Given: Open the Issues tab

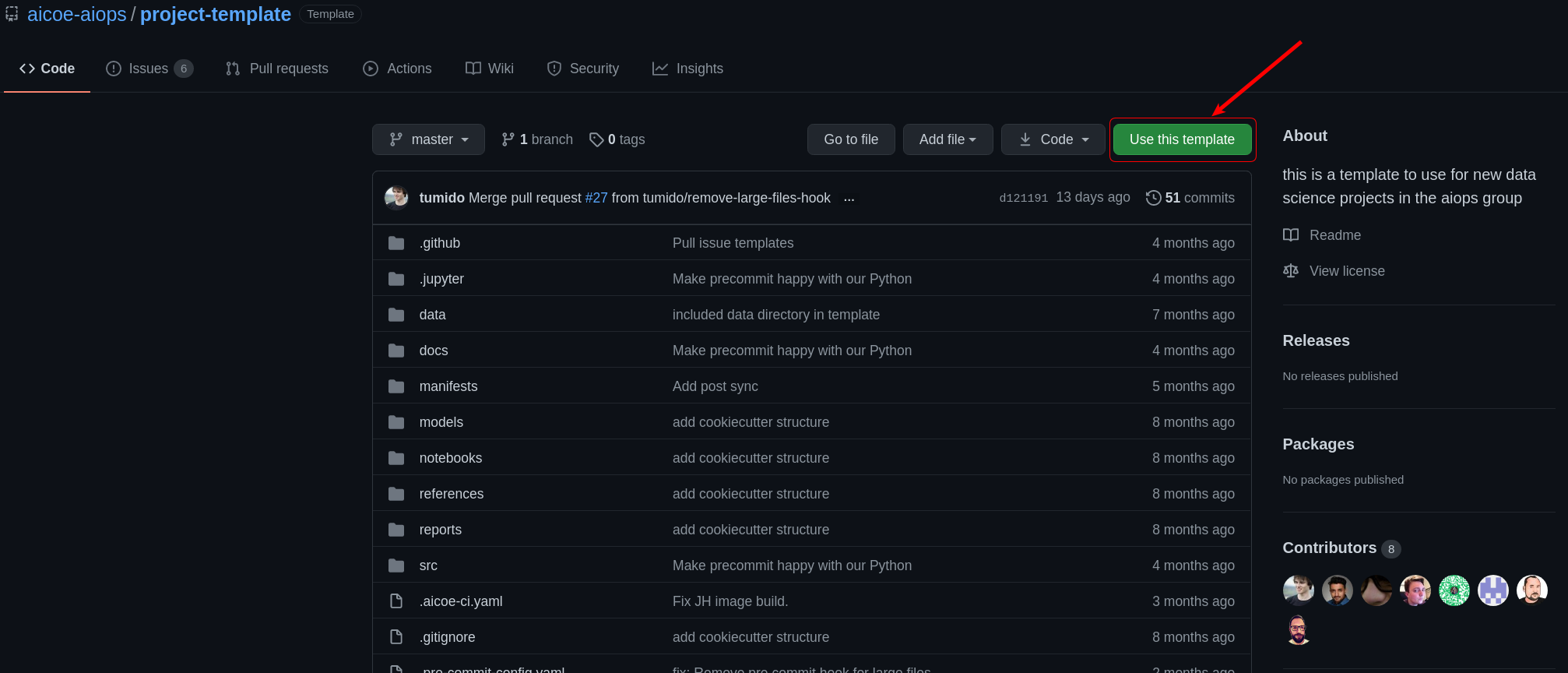Looking at the screenshot, I should click(149, 69).
